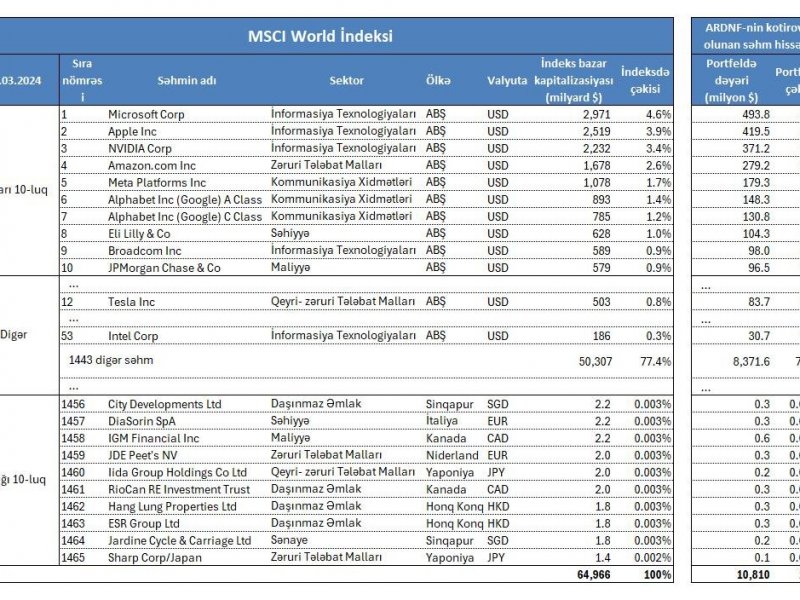Click the 'JDE Peet's NV' cell
The height and width of the screenshot is (600, 800).
point(142,456)
